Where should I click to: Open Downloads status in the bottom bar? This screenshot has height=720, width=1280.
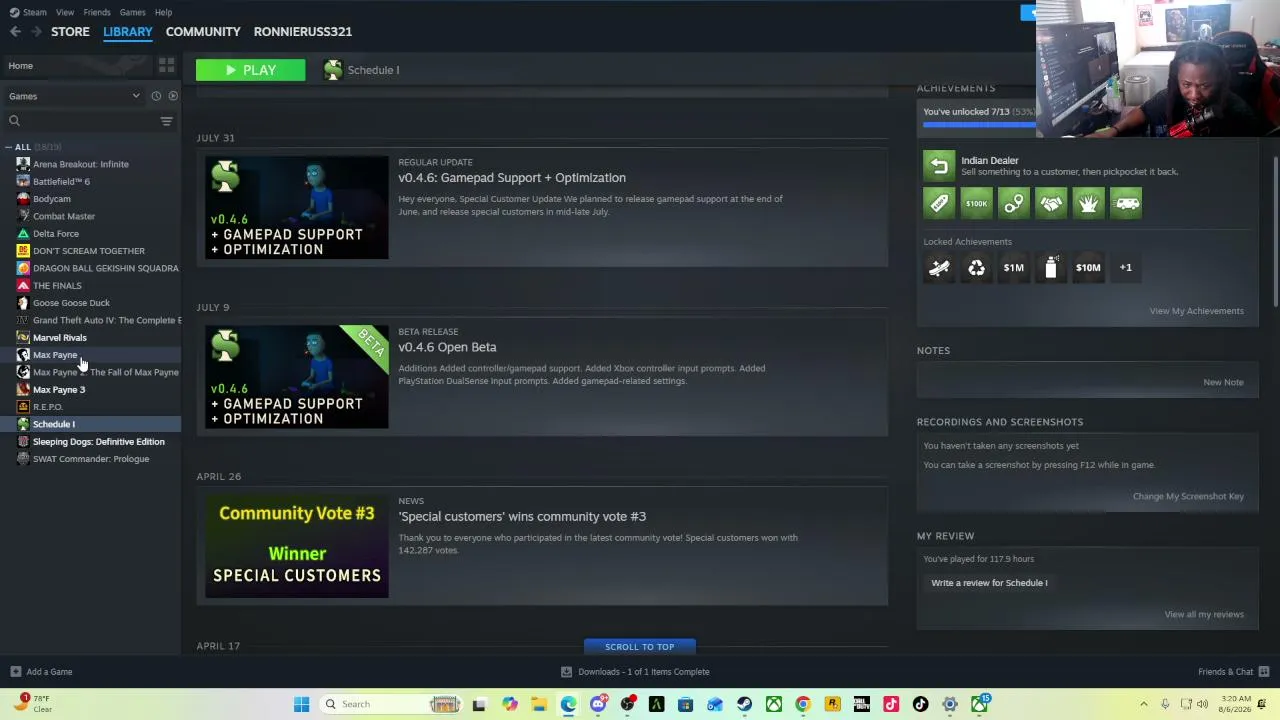point(635,672)
